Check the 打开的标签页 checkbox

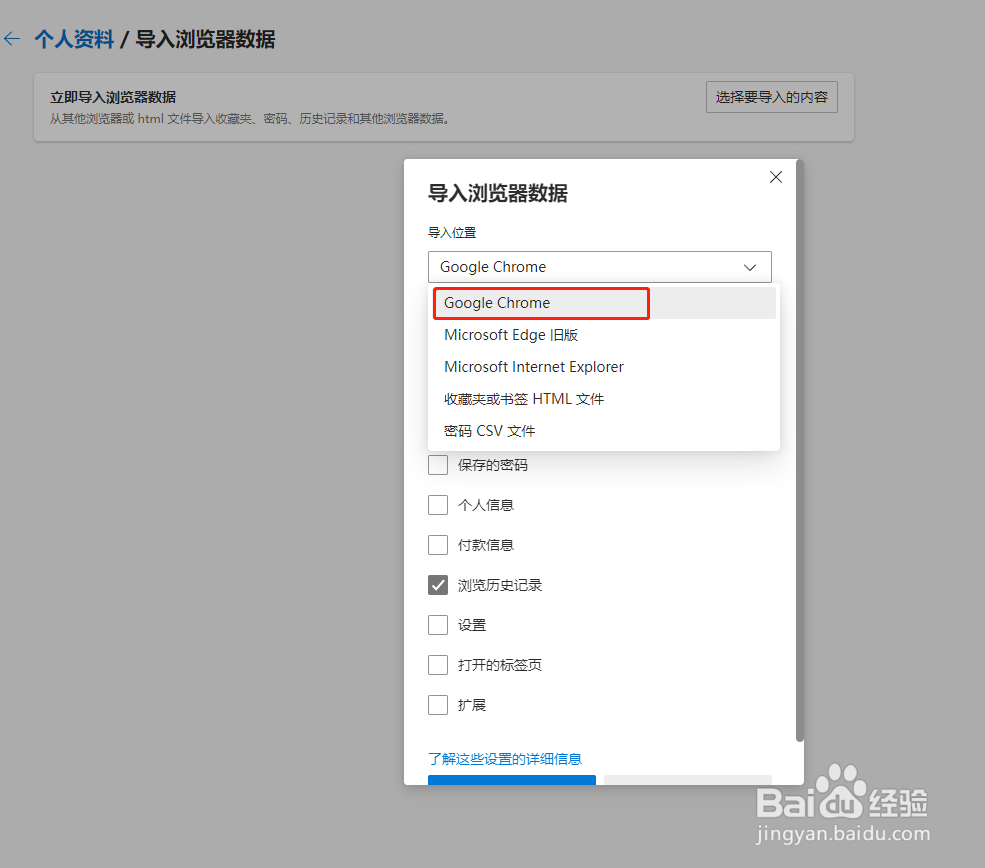(438, 665)
